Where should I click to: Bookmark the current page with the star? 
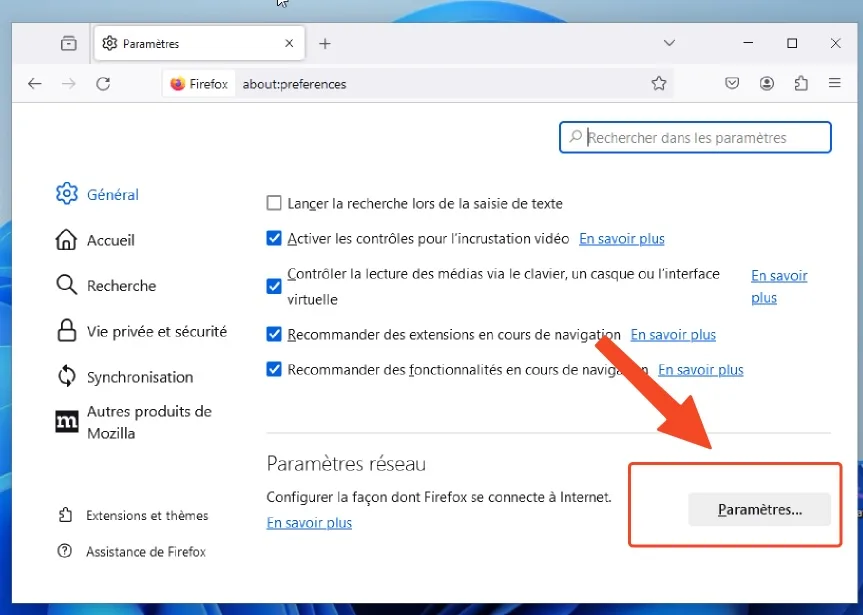click(x=659, y=84)
